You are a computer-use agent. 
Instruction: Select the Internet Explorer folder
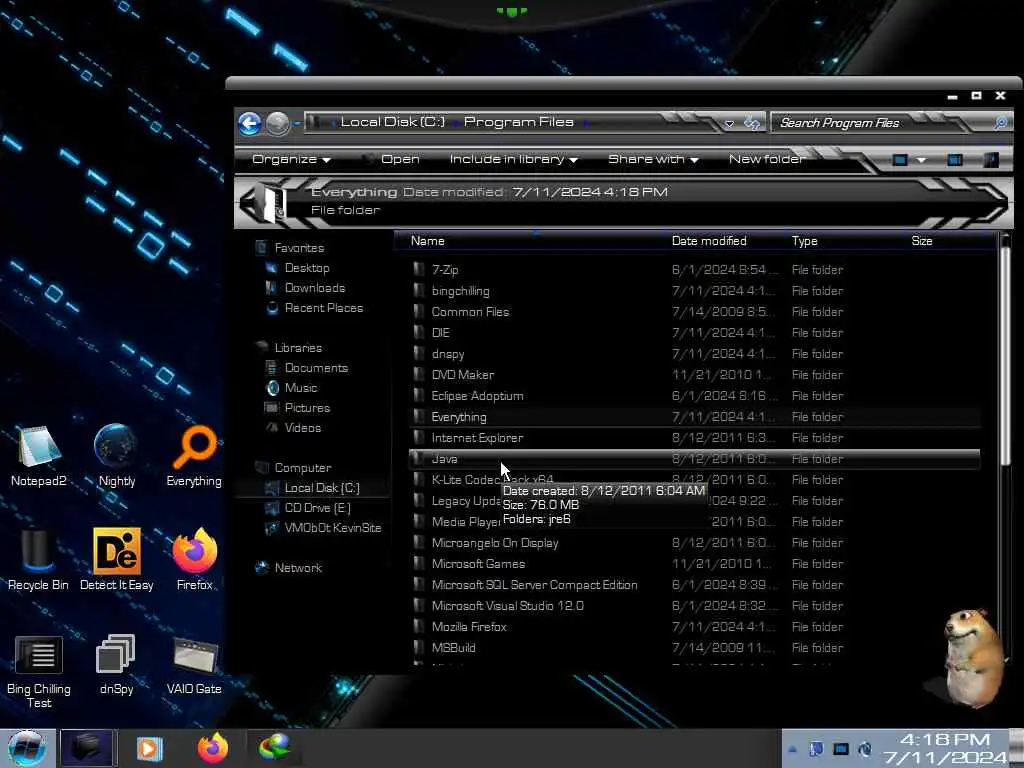point(477,438)
